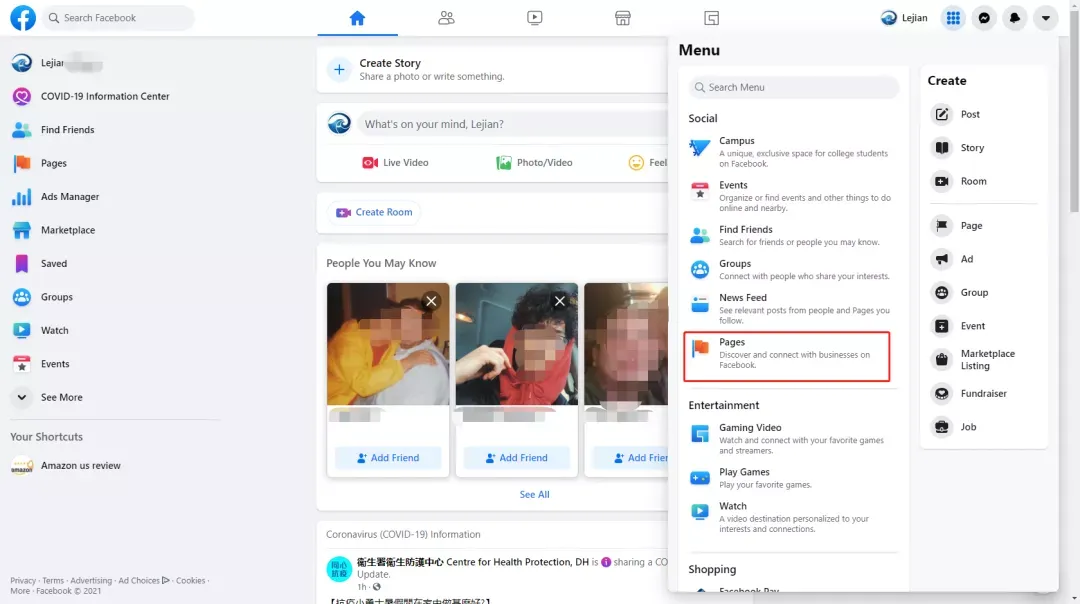The width and height of the screenshot is (1080, 604).
Task: Click the Terms footer link
Action: (x=52, y=581)
